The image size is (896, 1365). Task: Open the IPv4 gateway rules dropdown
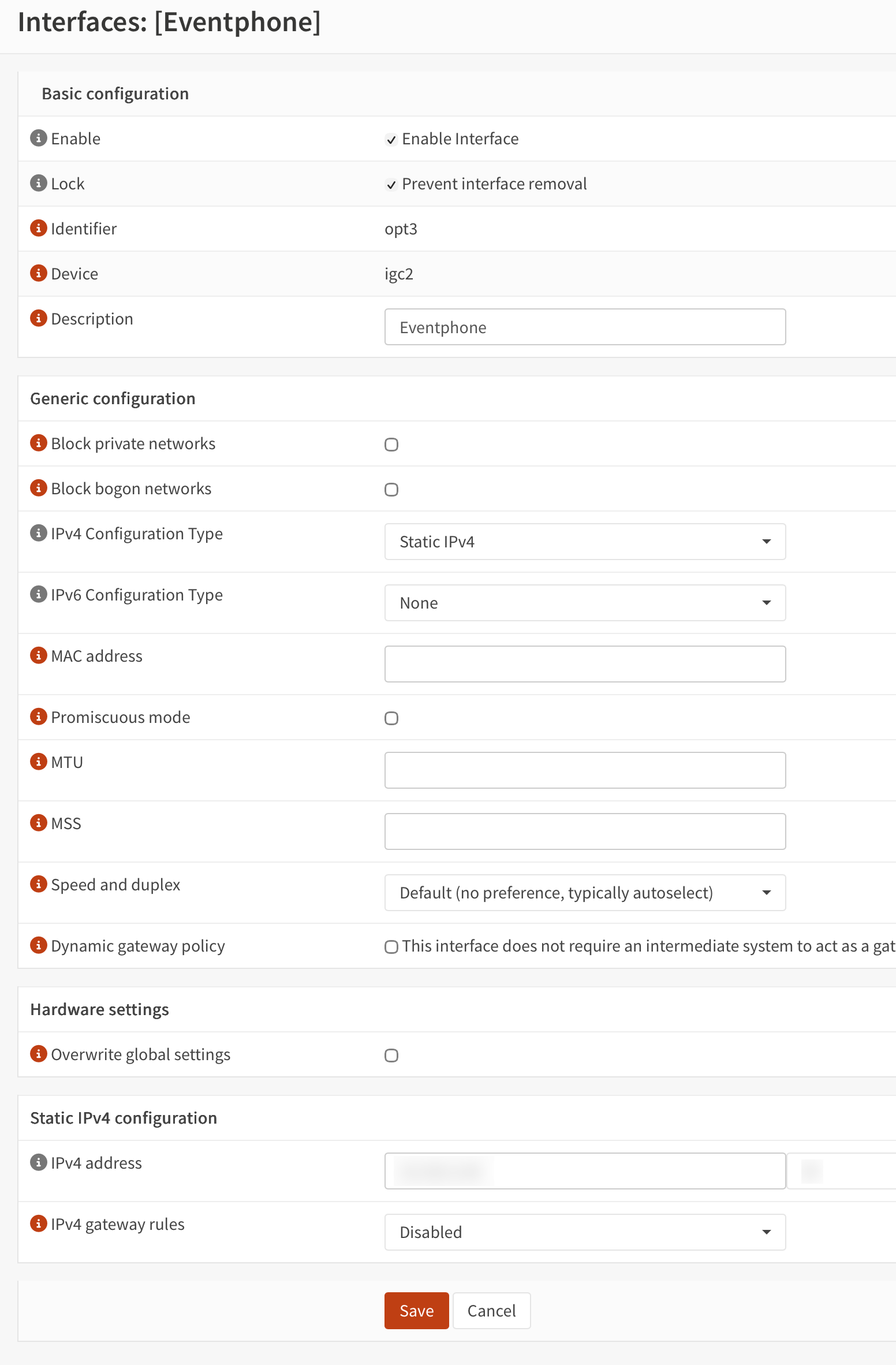click(x=585, y=1232)
